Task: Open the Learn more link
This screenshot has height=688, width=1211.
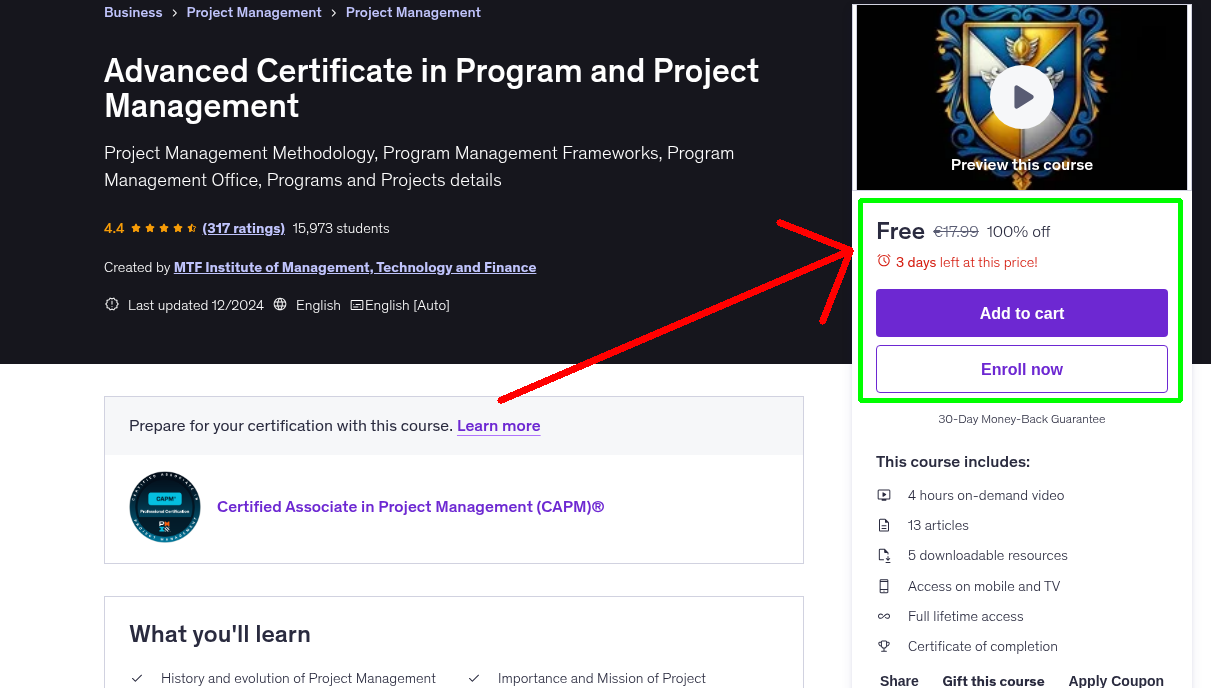Action: (498, 426)
